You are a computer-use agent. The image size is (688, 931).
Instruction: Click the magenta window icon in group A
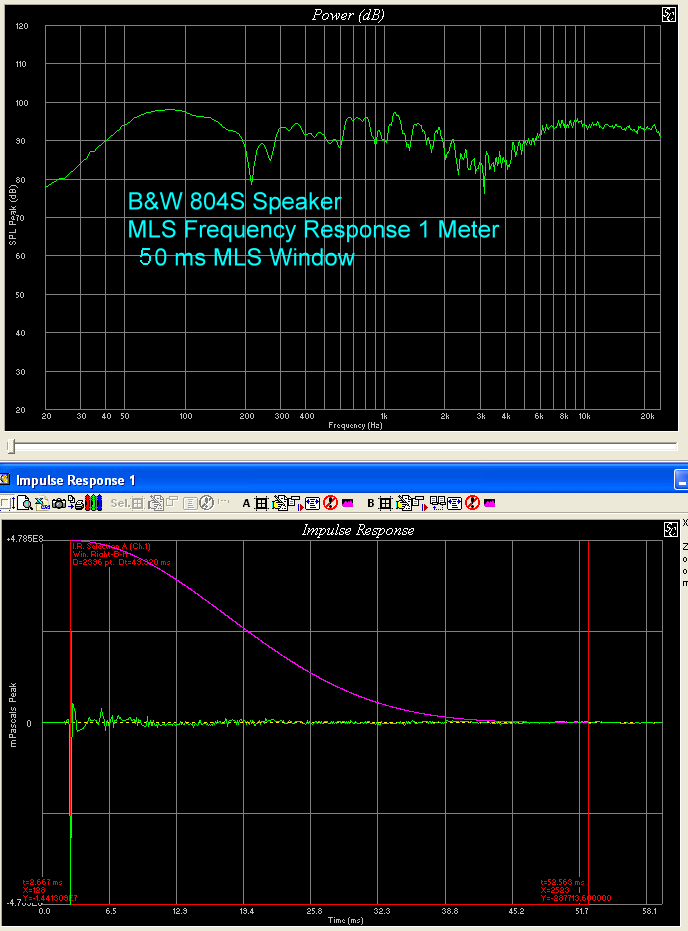pos(348,504)
